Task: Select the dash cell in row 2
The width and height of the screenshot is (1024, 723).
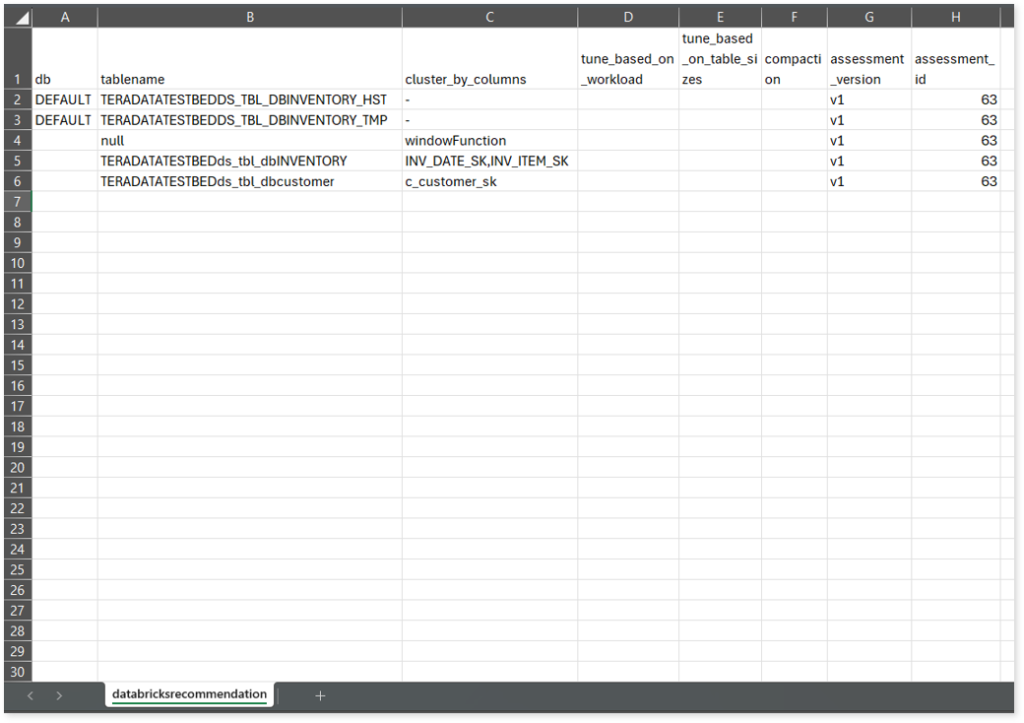Action: [490, 99]
